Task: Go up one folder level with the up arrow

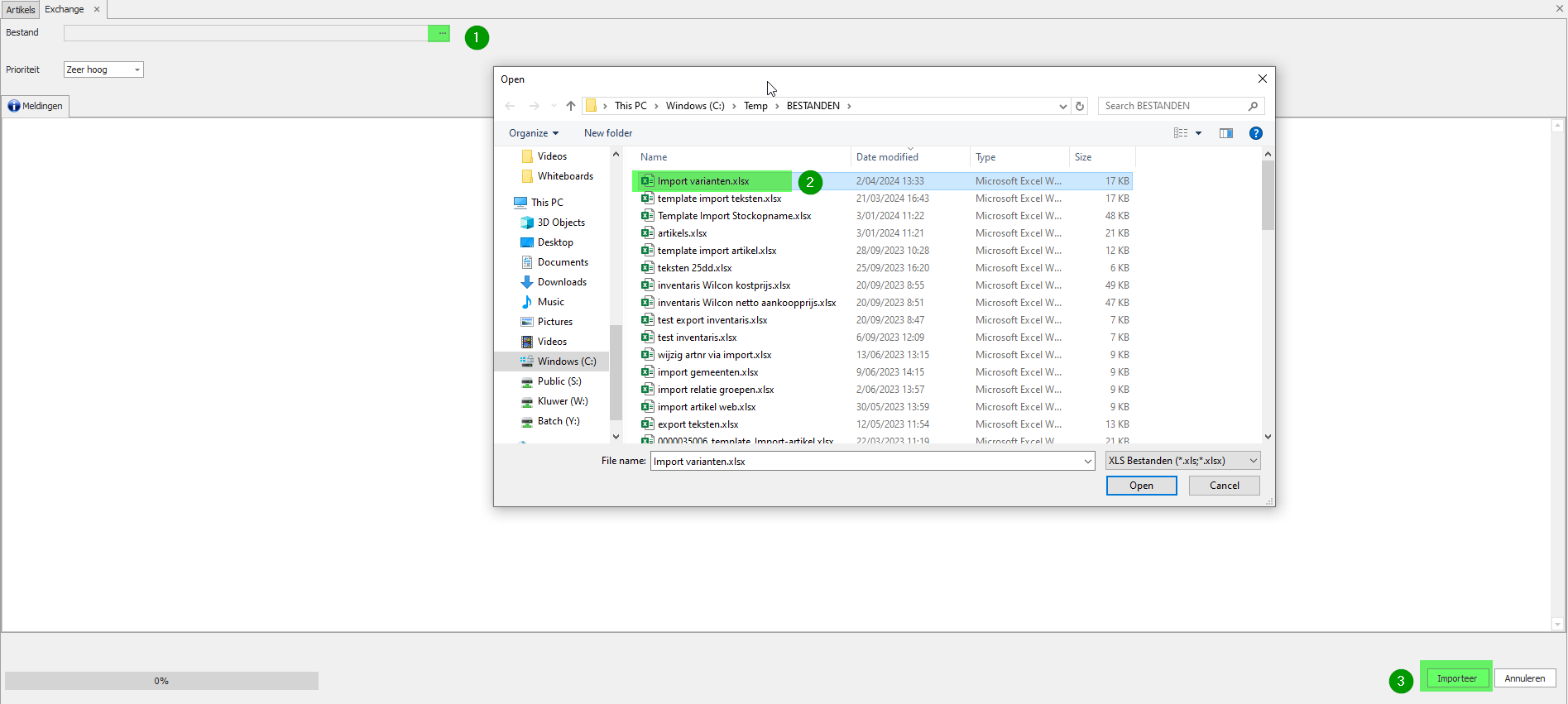Action: click(571, 106)
